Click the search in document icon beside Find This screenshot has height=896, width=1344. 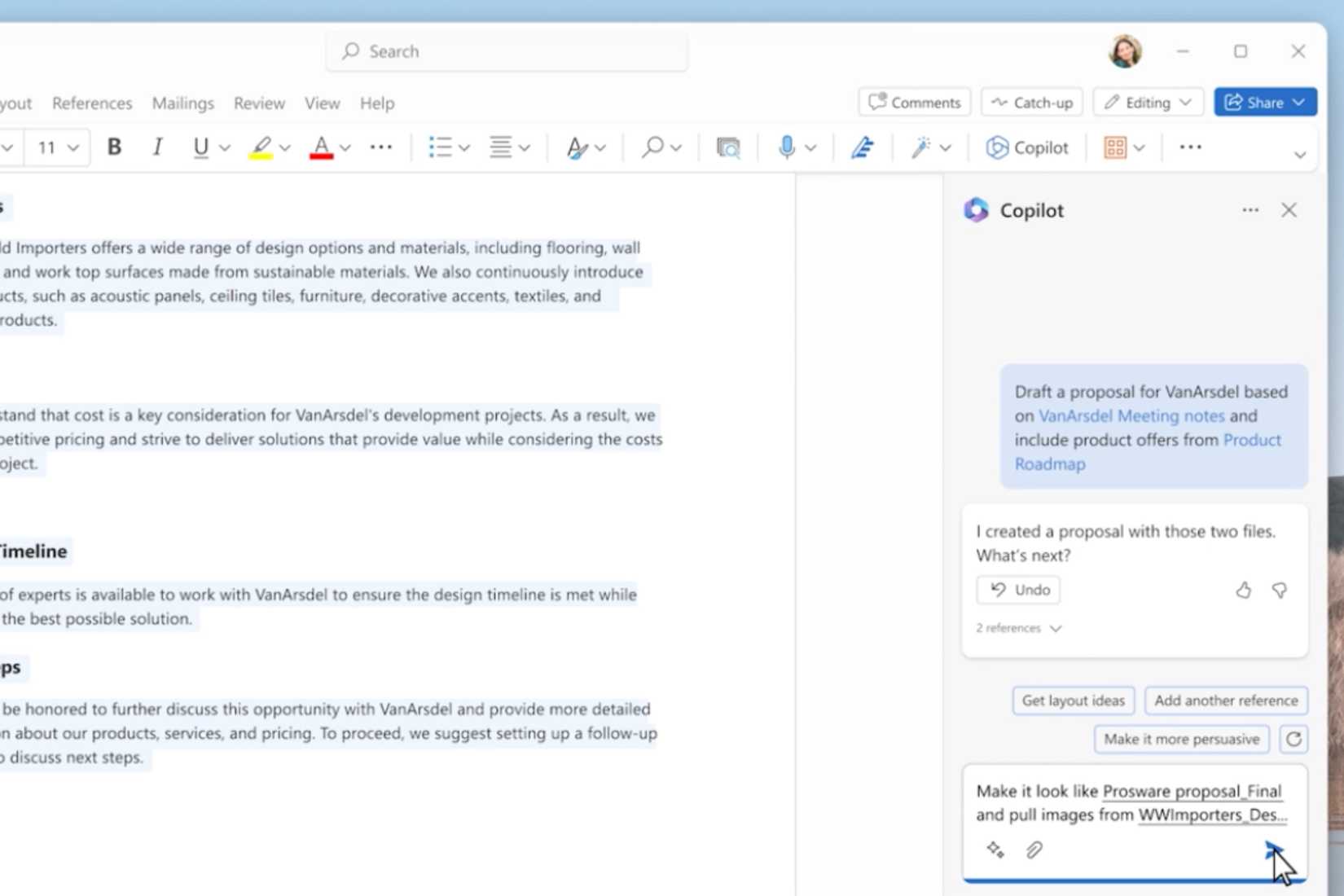pos(727,147)
